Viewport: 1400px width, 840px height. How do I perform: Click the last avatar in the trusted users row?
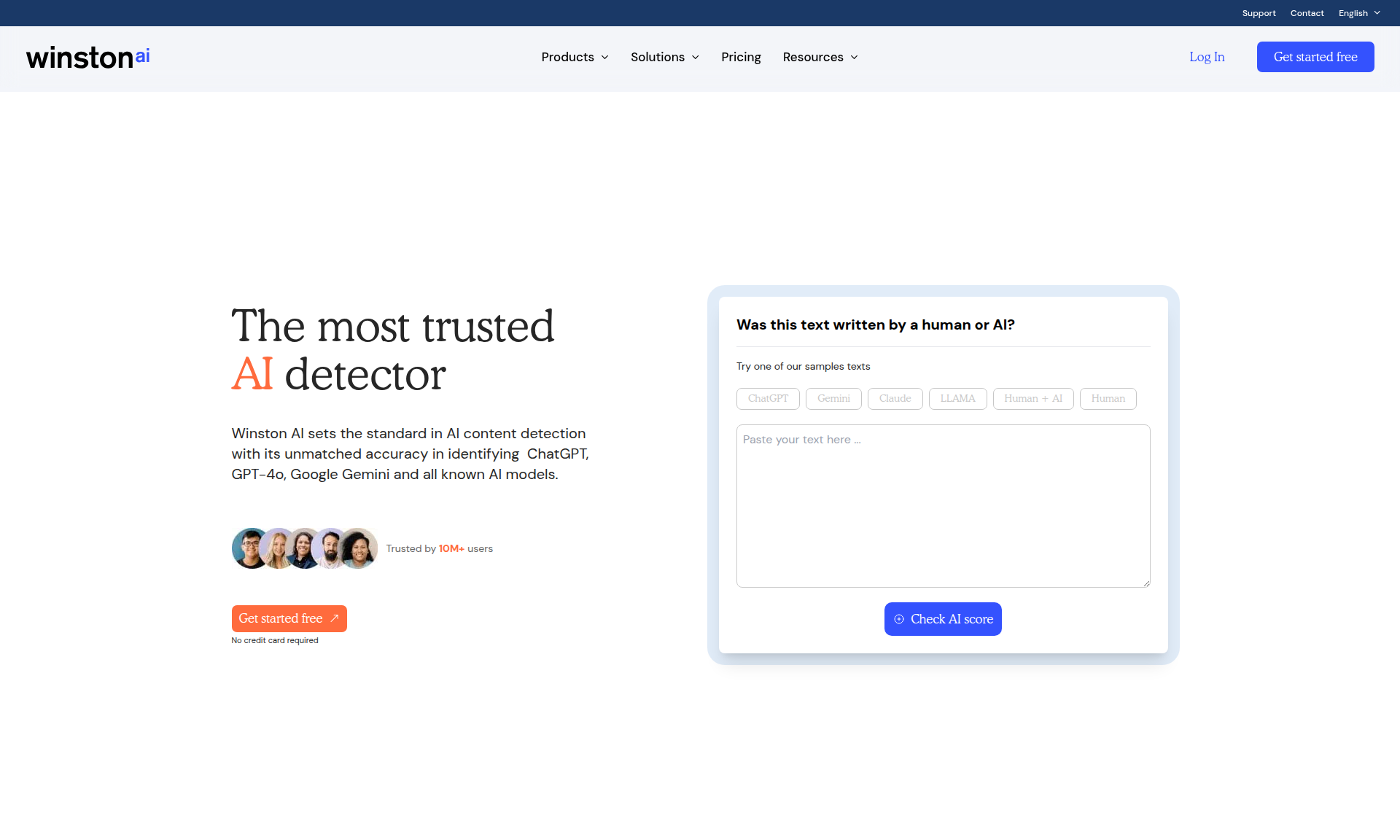tap(359, 548)
